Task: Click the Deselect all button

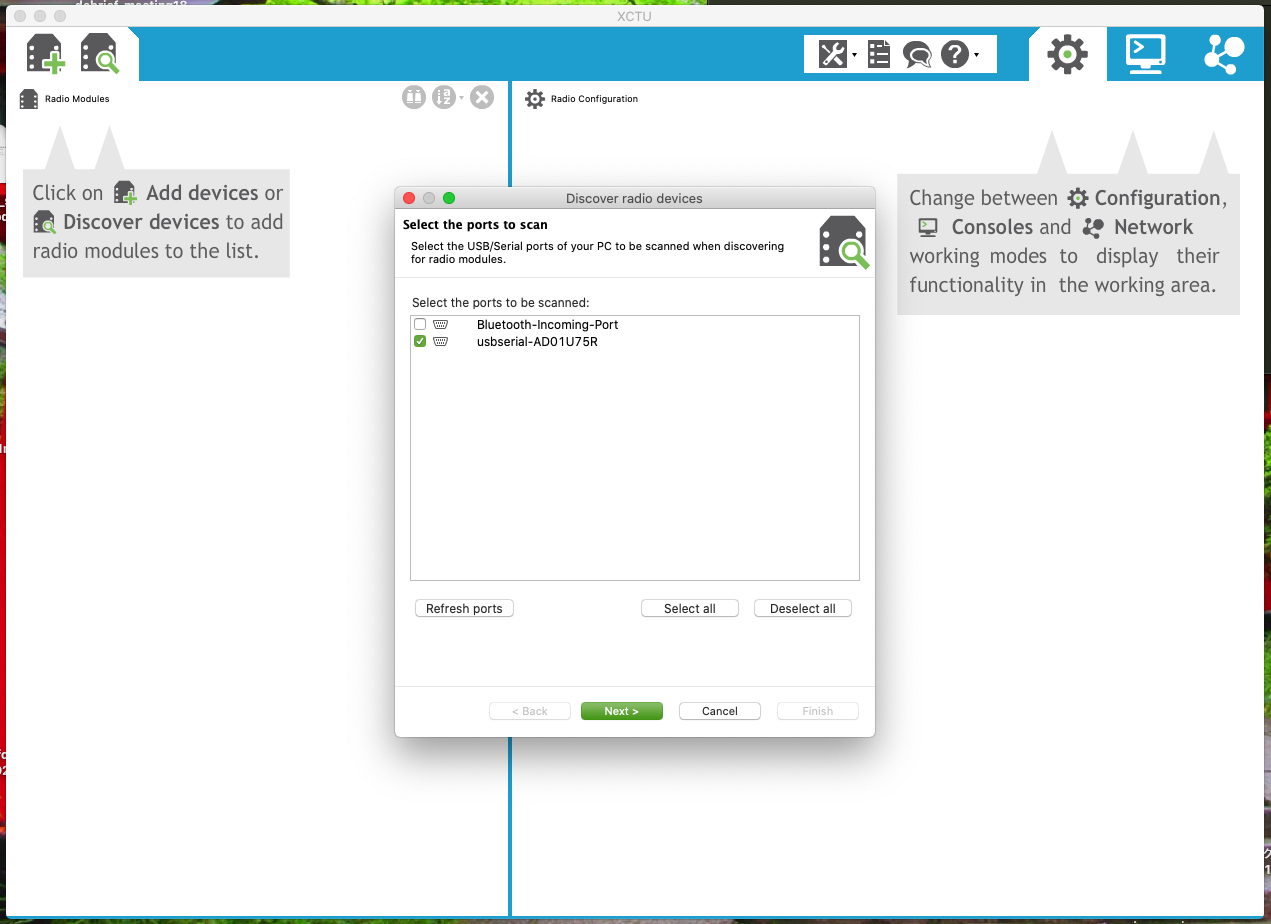Action: (x=803, y=608)
